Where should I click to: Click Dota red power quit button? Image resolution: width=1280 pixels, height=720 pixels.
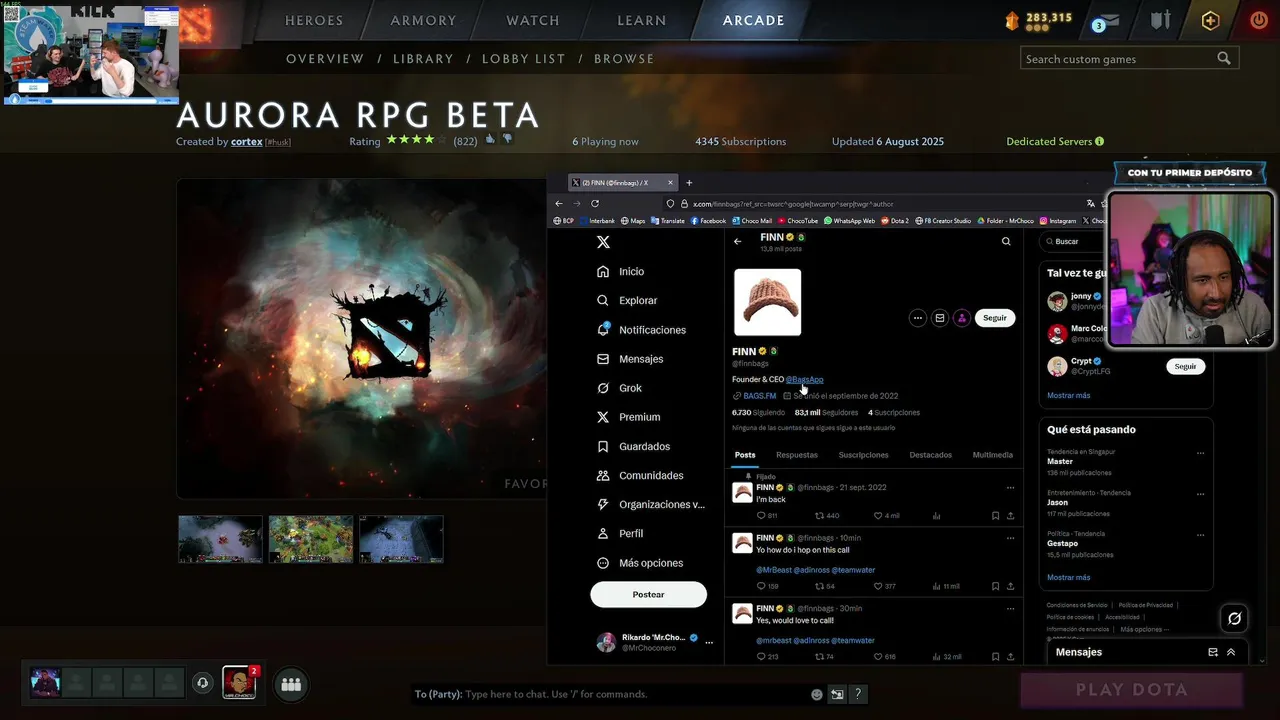coord(1259,20)
